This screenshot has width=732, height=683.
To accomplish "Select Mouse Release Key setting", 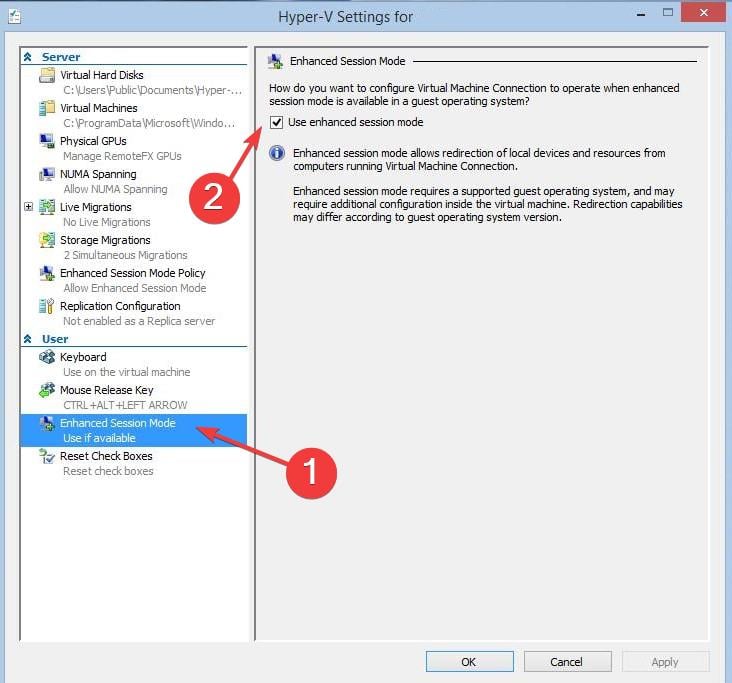I will pyautogui.click(x=106, y=390).
